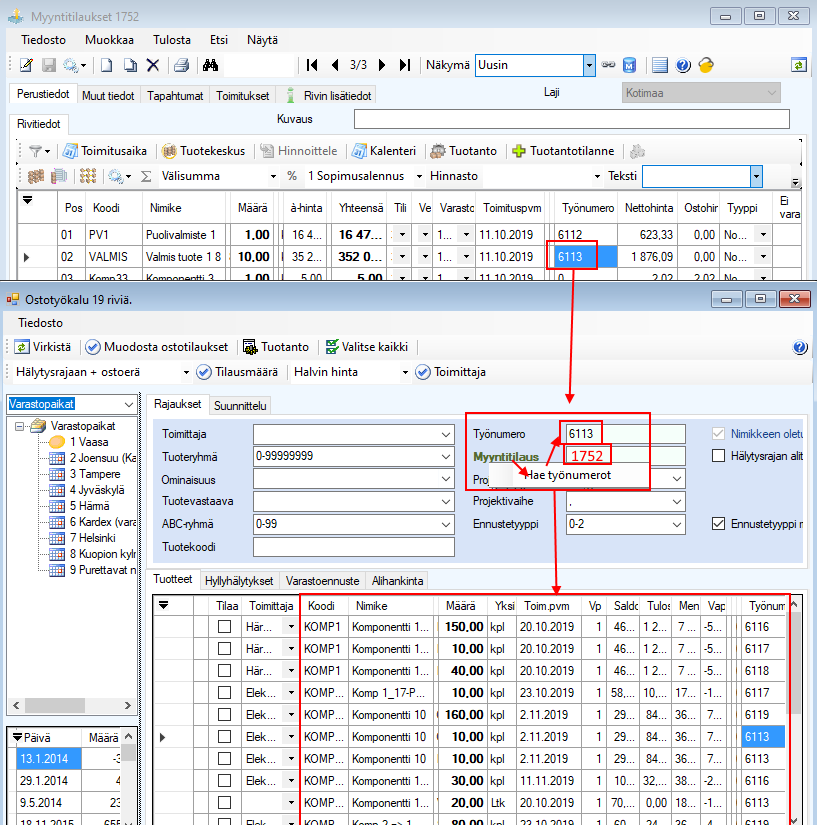Viewport: 817px width, 825px height.
Task: Click Hae työnumerot context menu item
Action: [568, 475]
